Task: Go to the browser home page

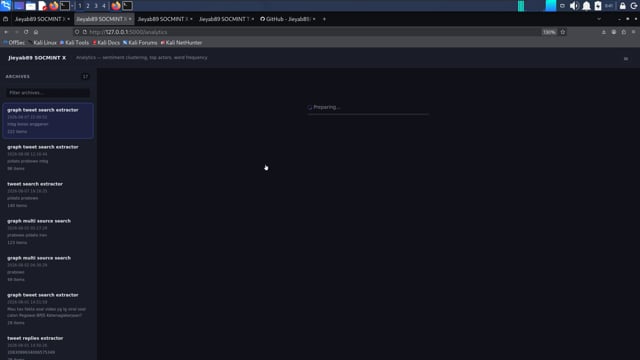Action: coord(36,32)
